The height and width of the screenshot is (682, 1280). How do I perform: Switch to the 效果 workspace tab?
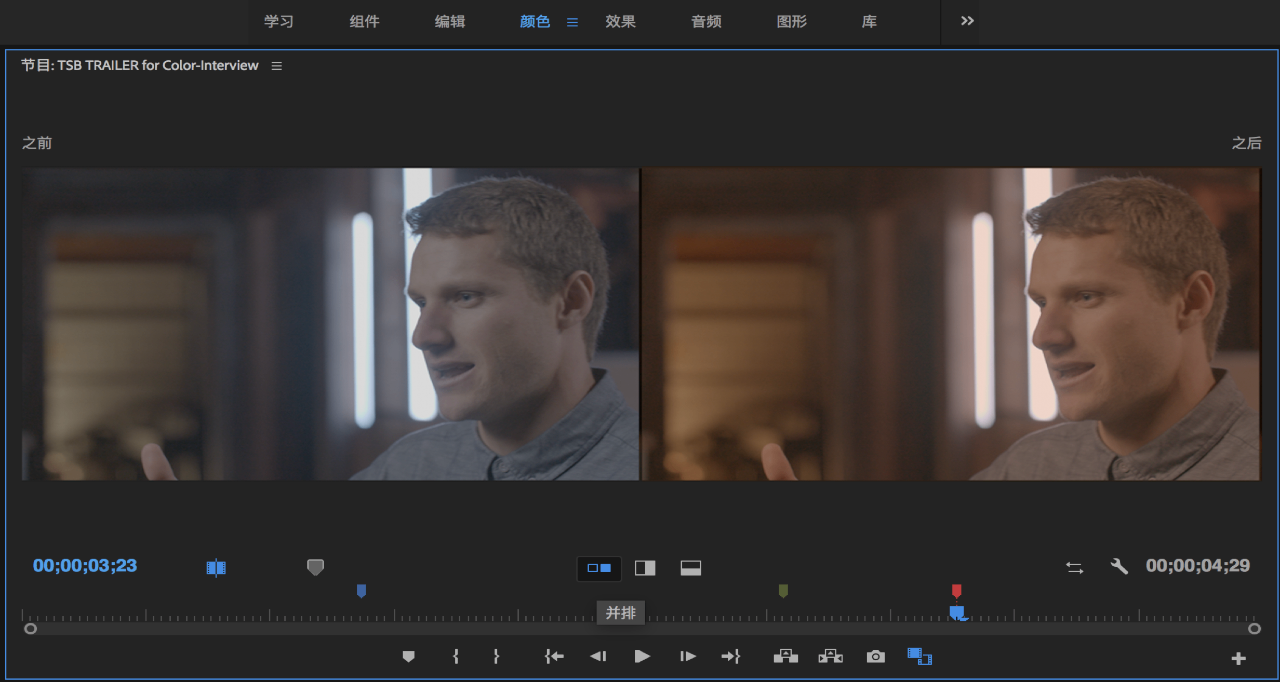click(x=620, y=22)
